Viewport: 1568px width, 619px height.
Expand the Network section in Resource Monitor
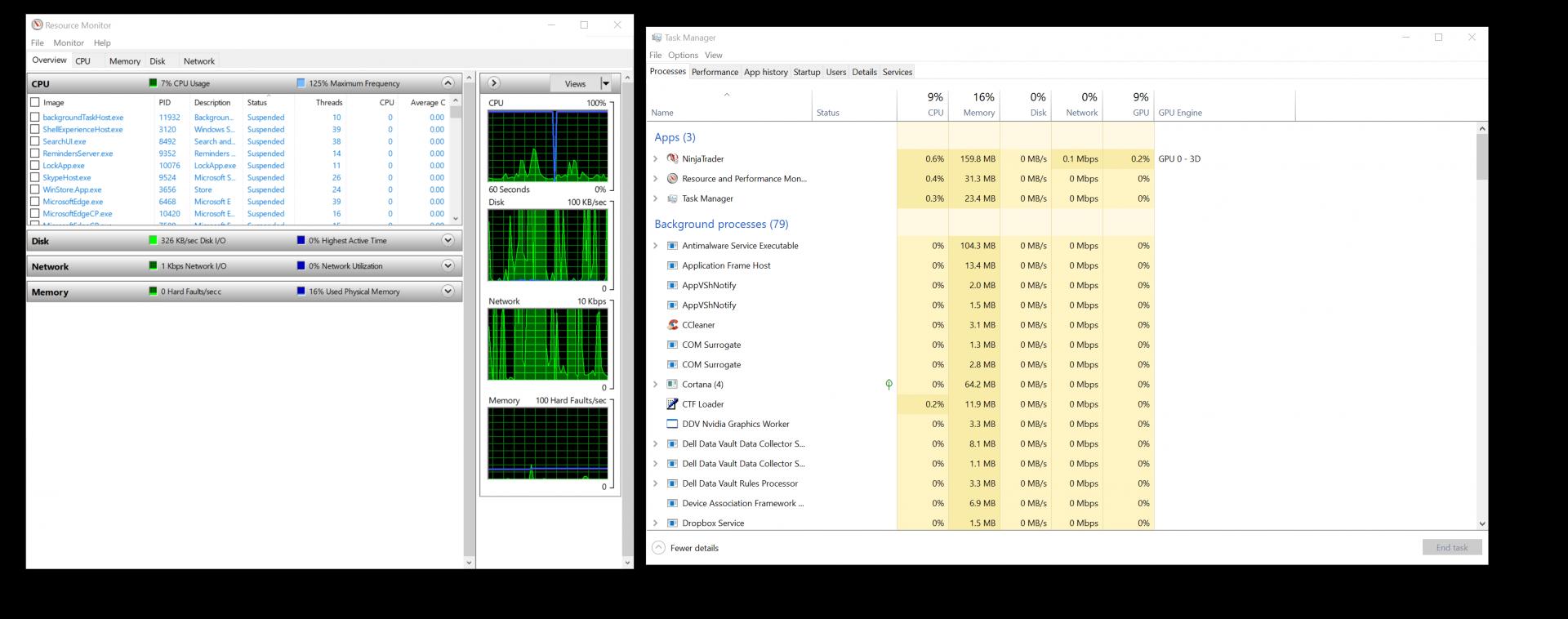click(448, 265)
